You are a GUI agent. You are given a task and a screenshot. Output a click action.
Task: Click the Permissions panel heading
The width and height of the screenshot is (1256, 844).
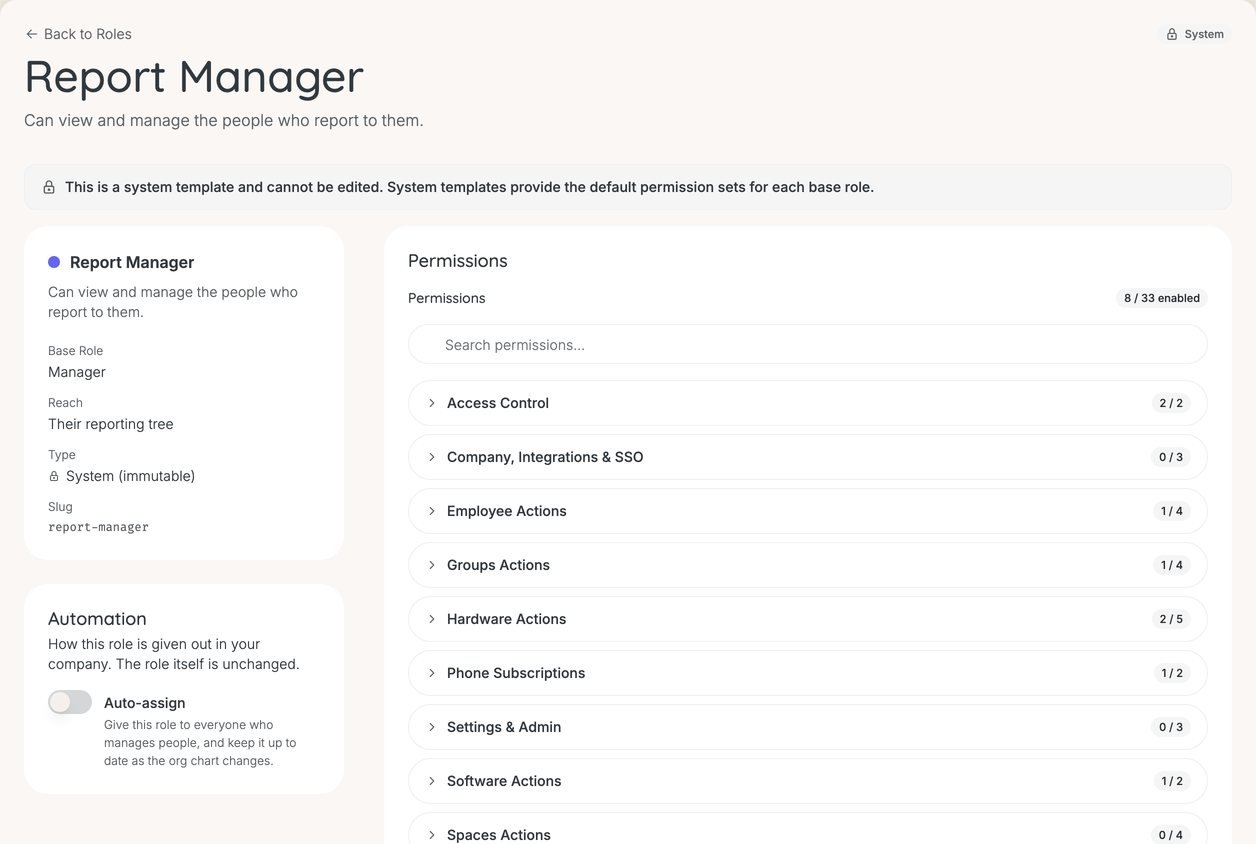pos(458,261)
